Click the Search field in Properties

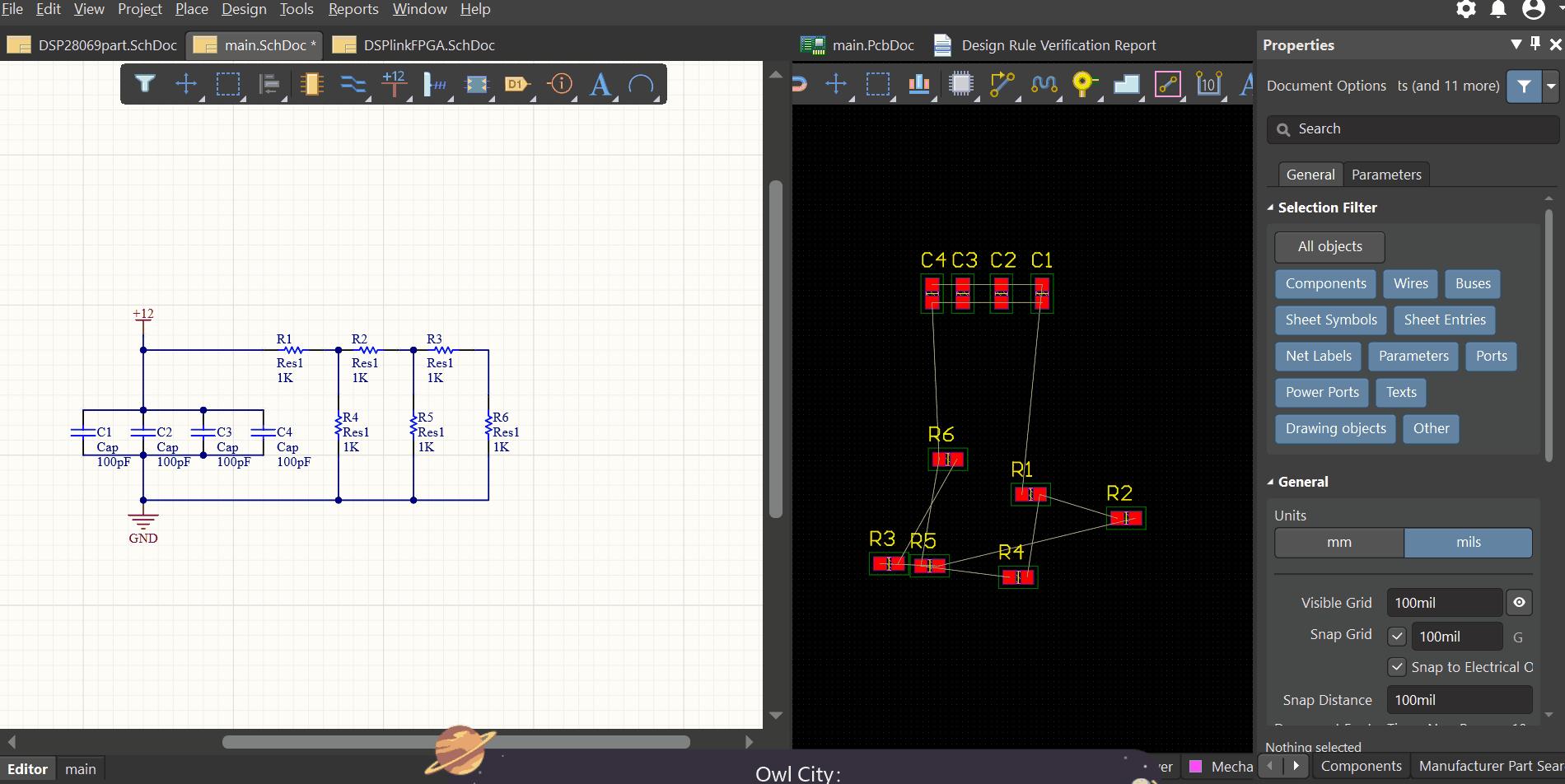tap(1413, 129)
